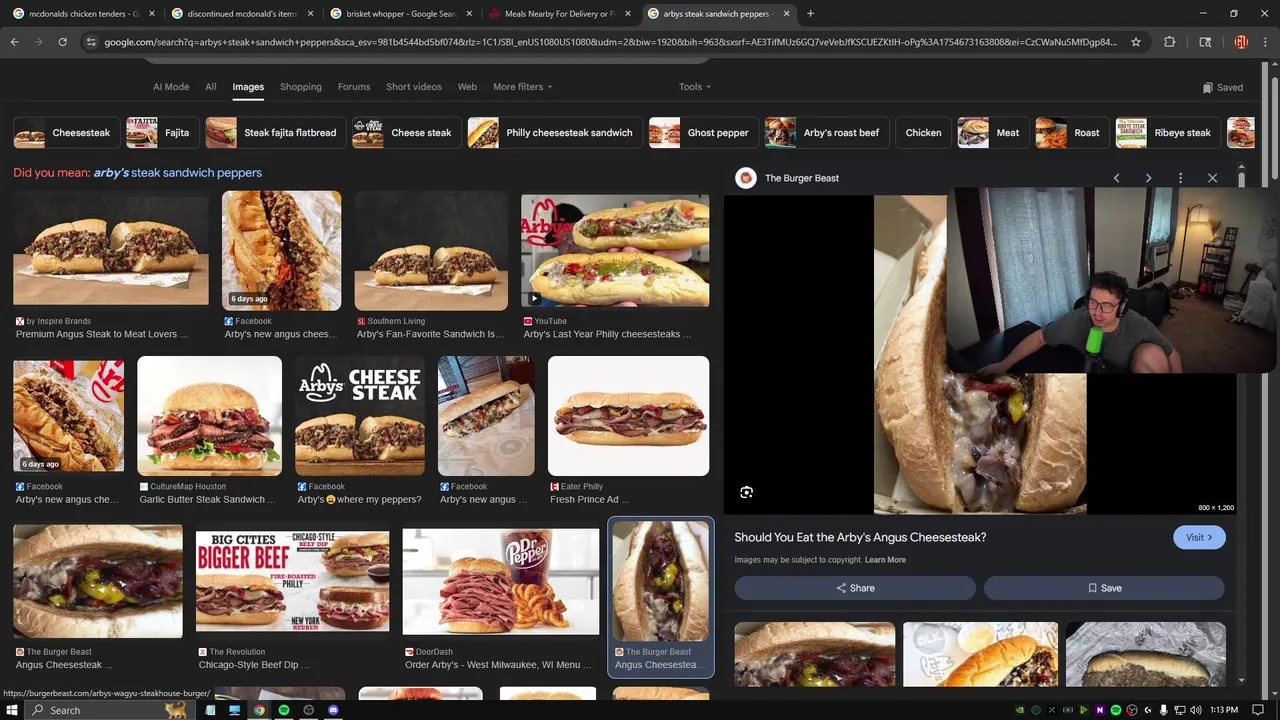Open the Windows Start menu

(13, 710)
